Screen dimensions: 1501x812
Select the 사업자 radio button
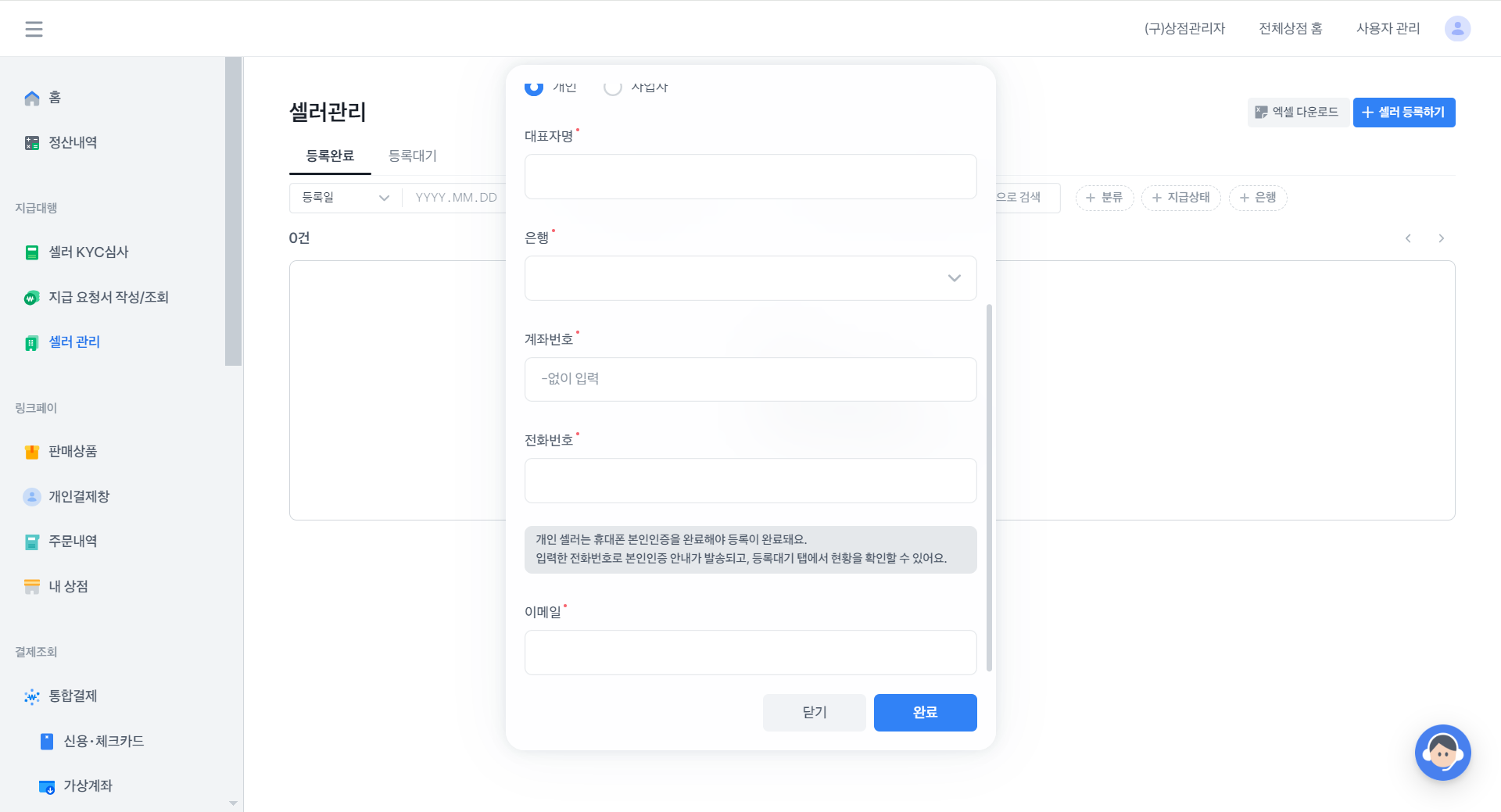tap(613, 87)
